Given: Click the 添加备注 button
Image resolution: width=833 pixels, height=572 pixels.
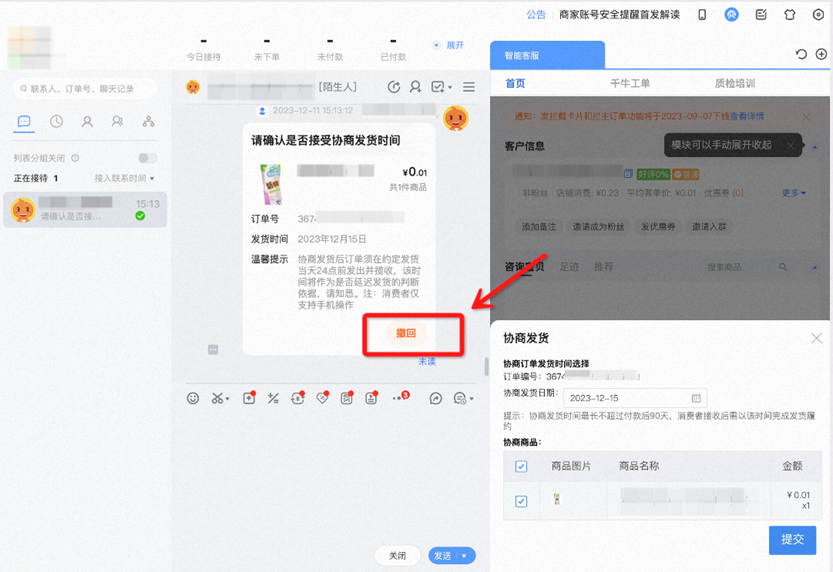Looking at the screenshot, I should (539, 227).
